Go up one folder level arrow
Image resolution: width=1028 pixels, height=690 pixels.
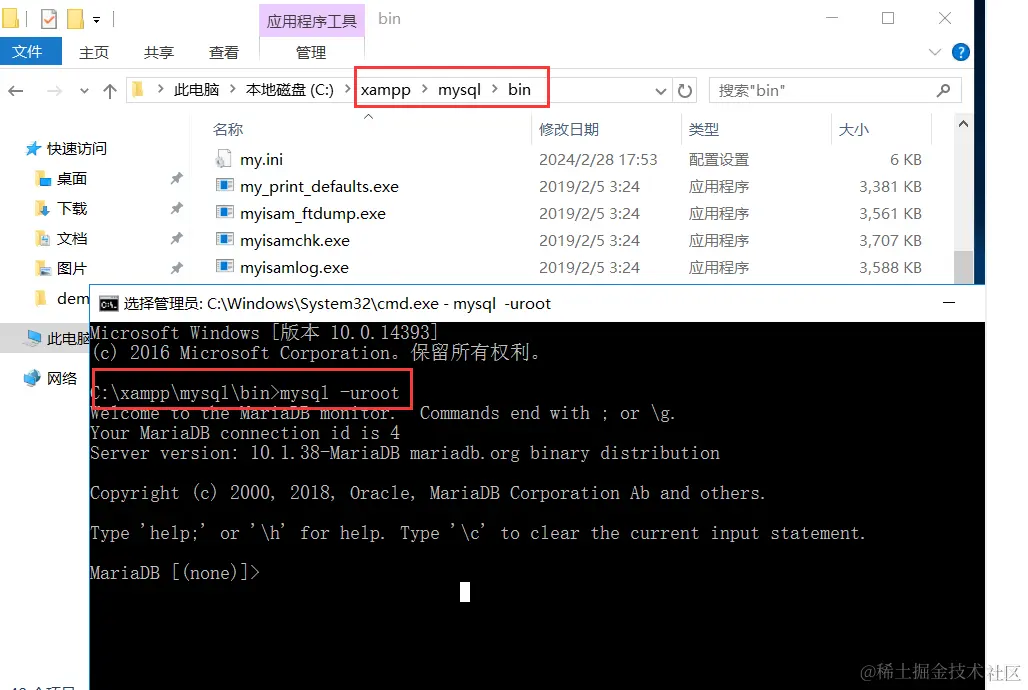[x=109, y=91]
